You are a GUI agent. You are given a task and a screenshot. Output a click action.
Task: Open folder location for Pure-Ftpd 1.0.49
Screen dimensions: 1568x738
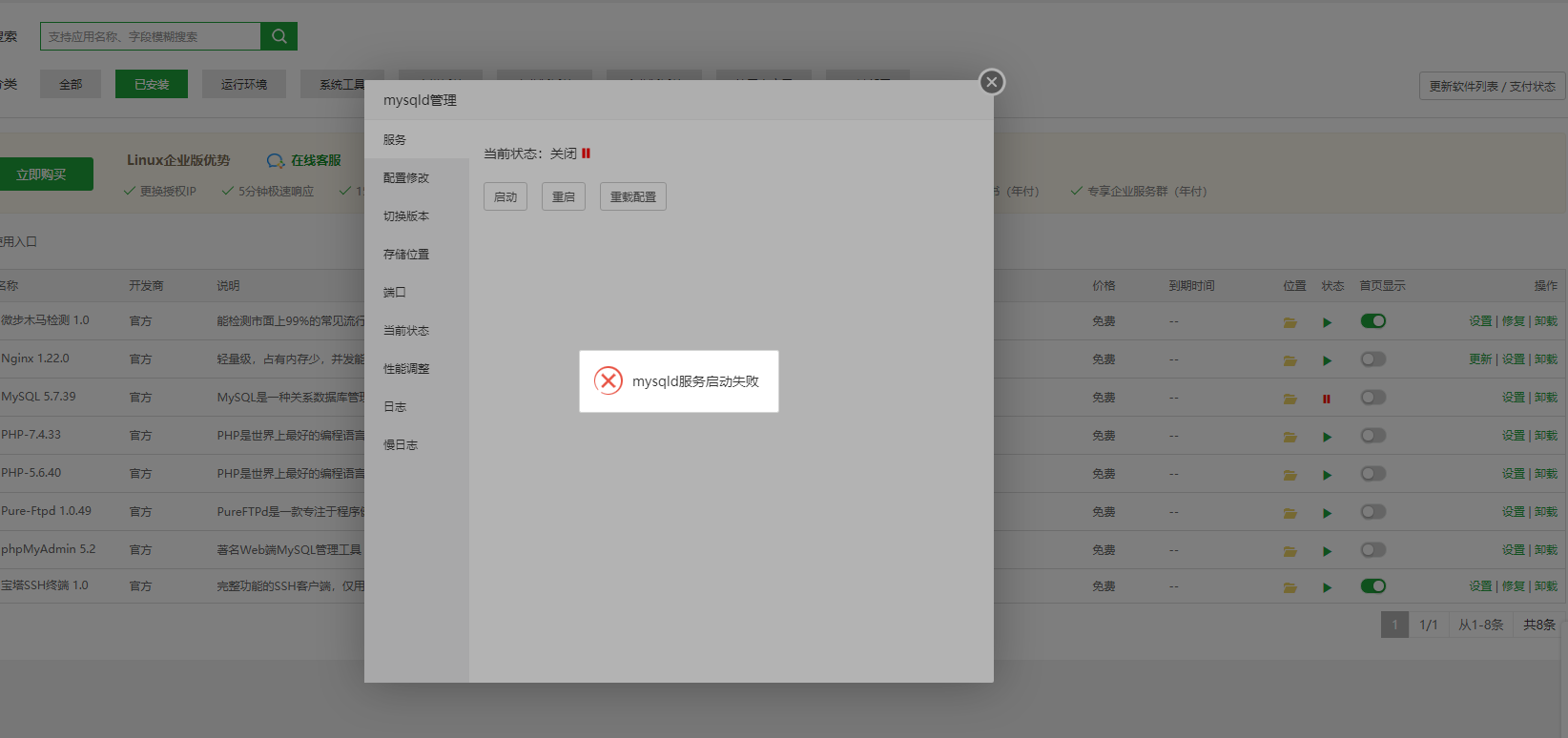[x=1289, y=513]
